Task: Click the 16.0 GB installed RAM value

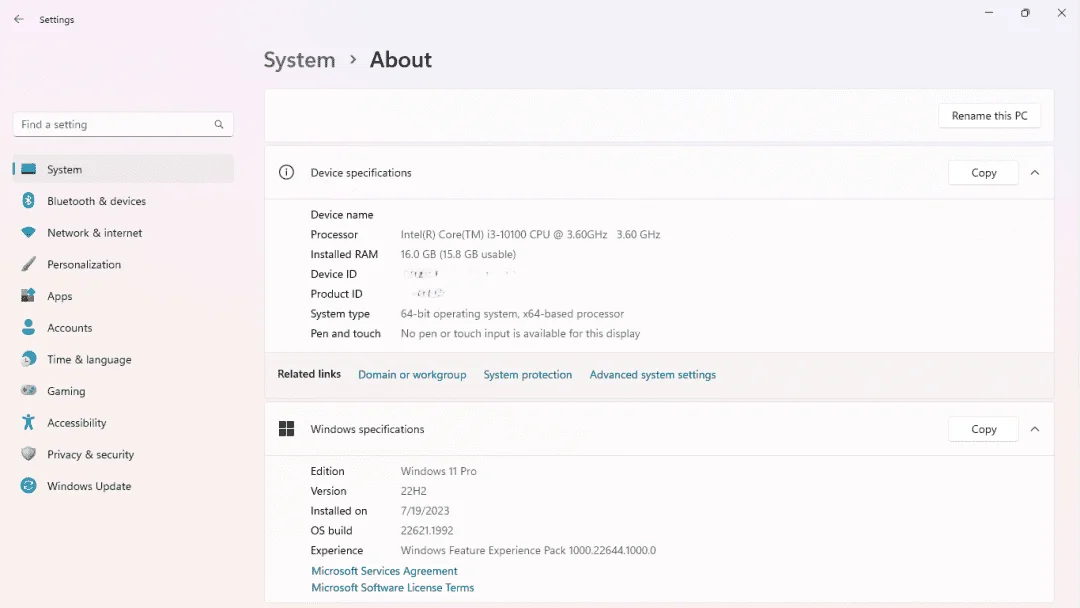Action: [458, 254]
